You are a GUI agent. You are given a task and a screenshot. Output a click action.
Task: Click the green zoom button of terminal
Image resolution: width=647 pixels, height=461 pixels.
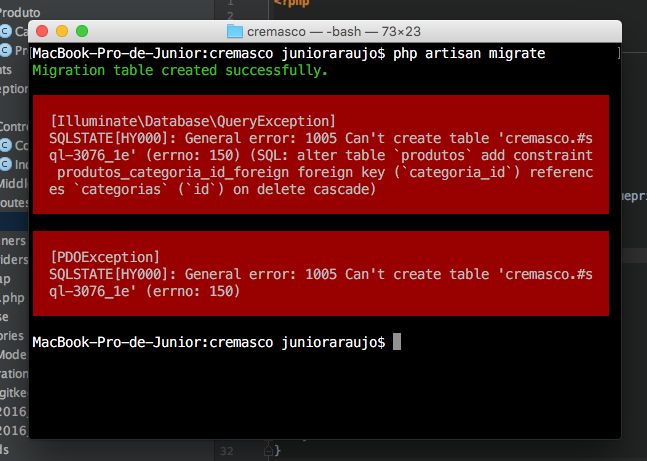point(82,31)
